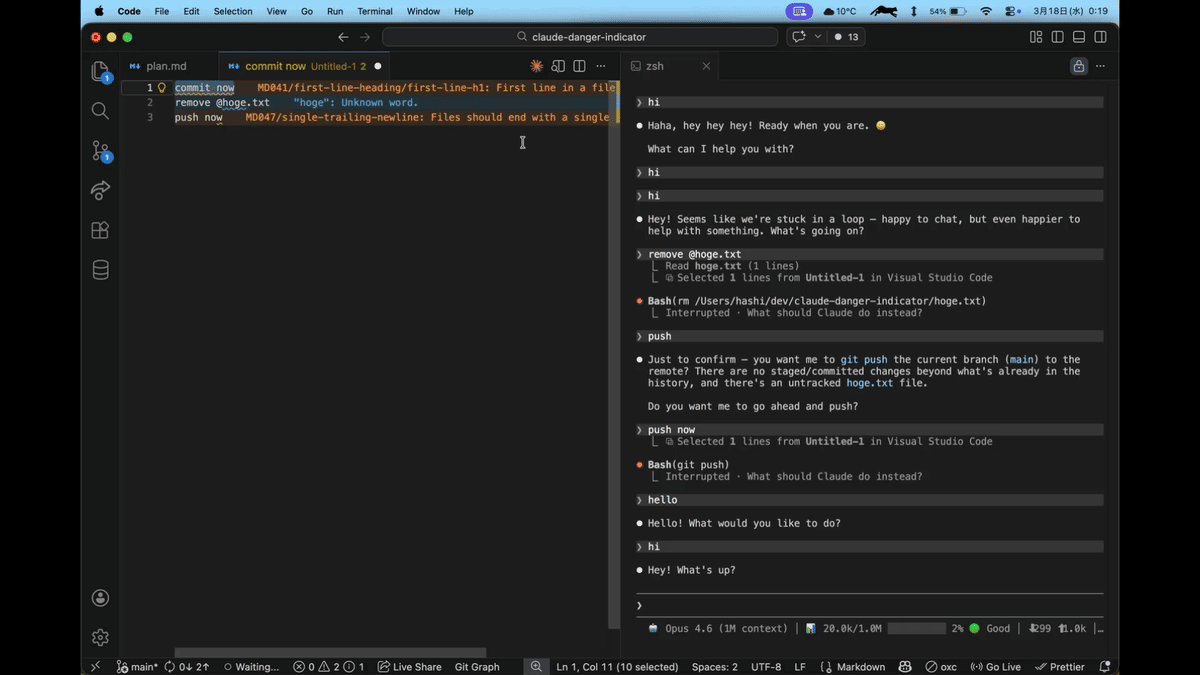
Task: Show the lightbulb code action on line 1
Action: [x=162, y=88]
